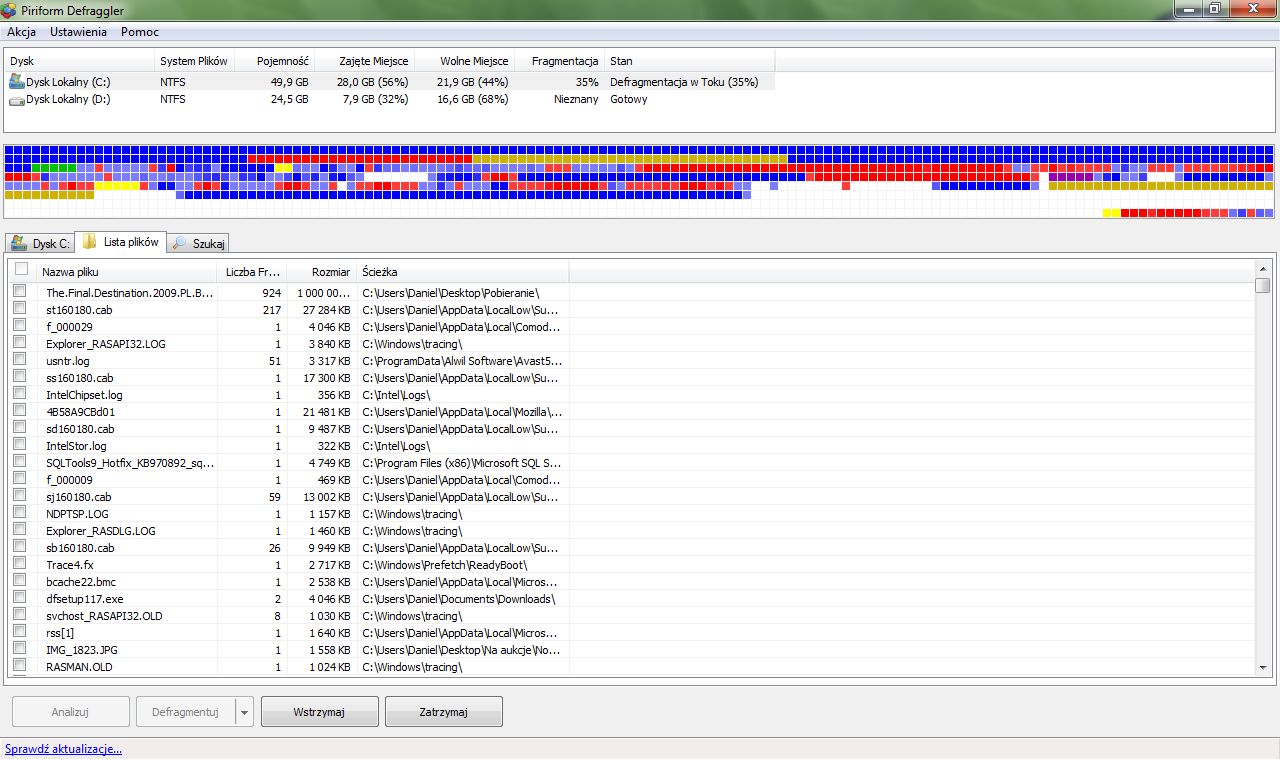Click file list scrollbar up arrow
The height and width of the screenshot is (760, 1280).
pyautogui.click(x=1262, y=268)
